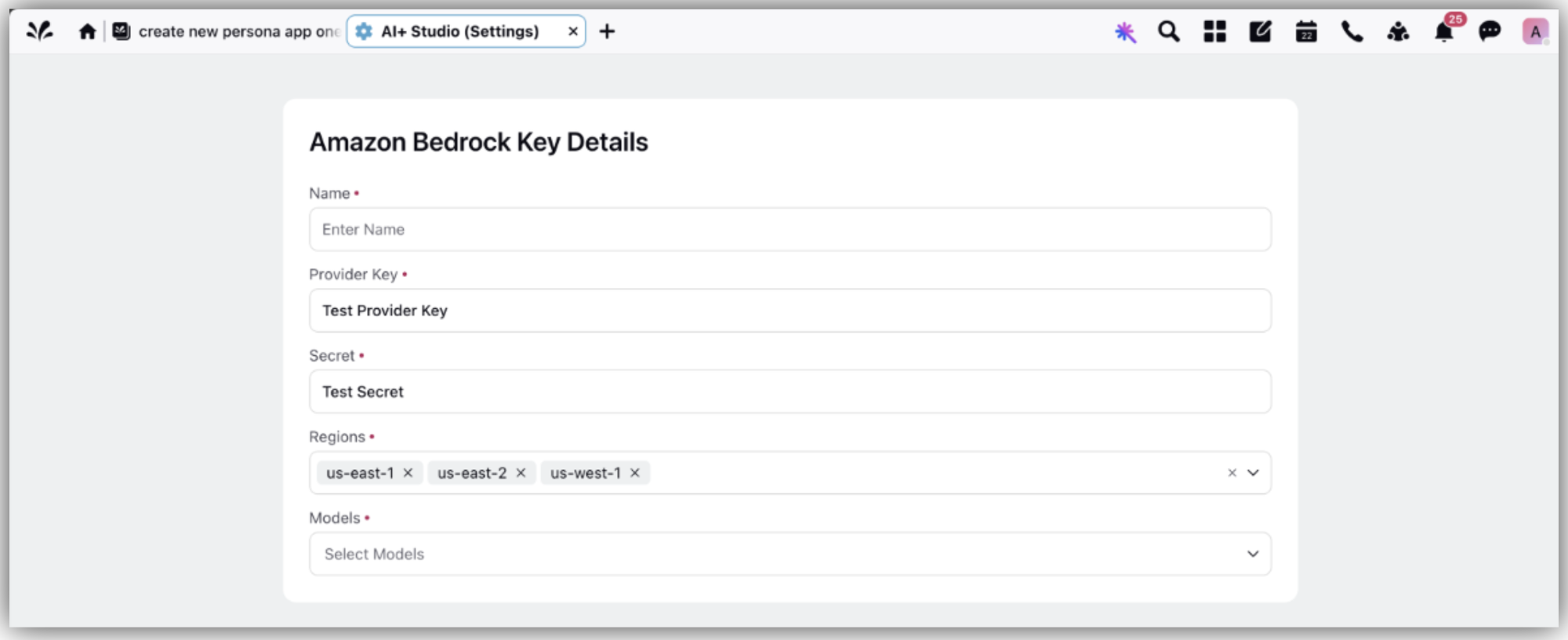Open the chat bubble messages icon
Screen dimensions: 1568x640
[1490, 31]
